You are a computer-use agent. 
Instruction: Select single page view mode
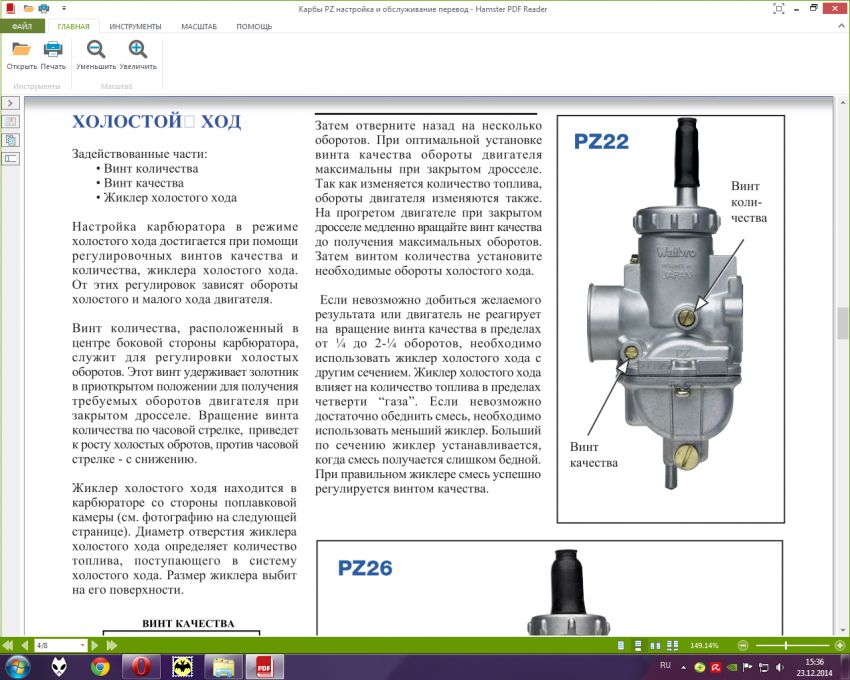click(x=621, y=645)
